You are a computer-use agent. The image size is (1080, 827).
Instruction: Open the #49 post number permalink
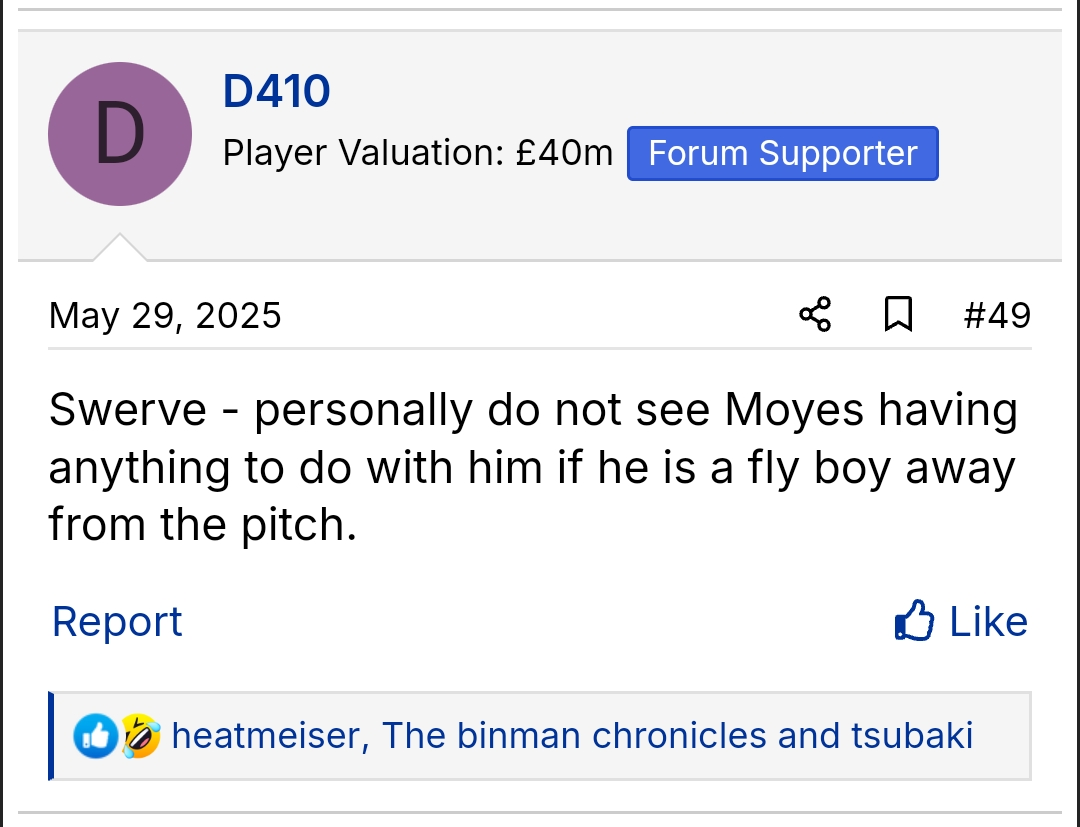996,316
